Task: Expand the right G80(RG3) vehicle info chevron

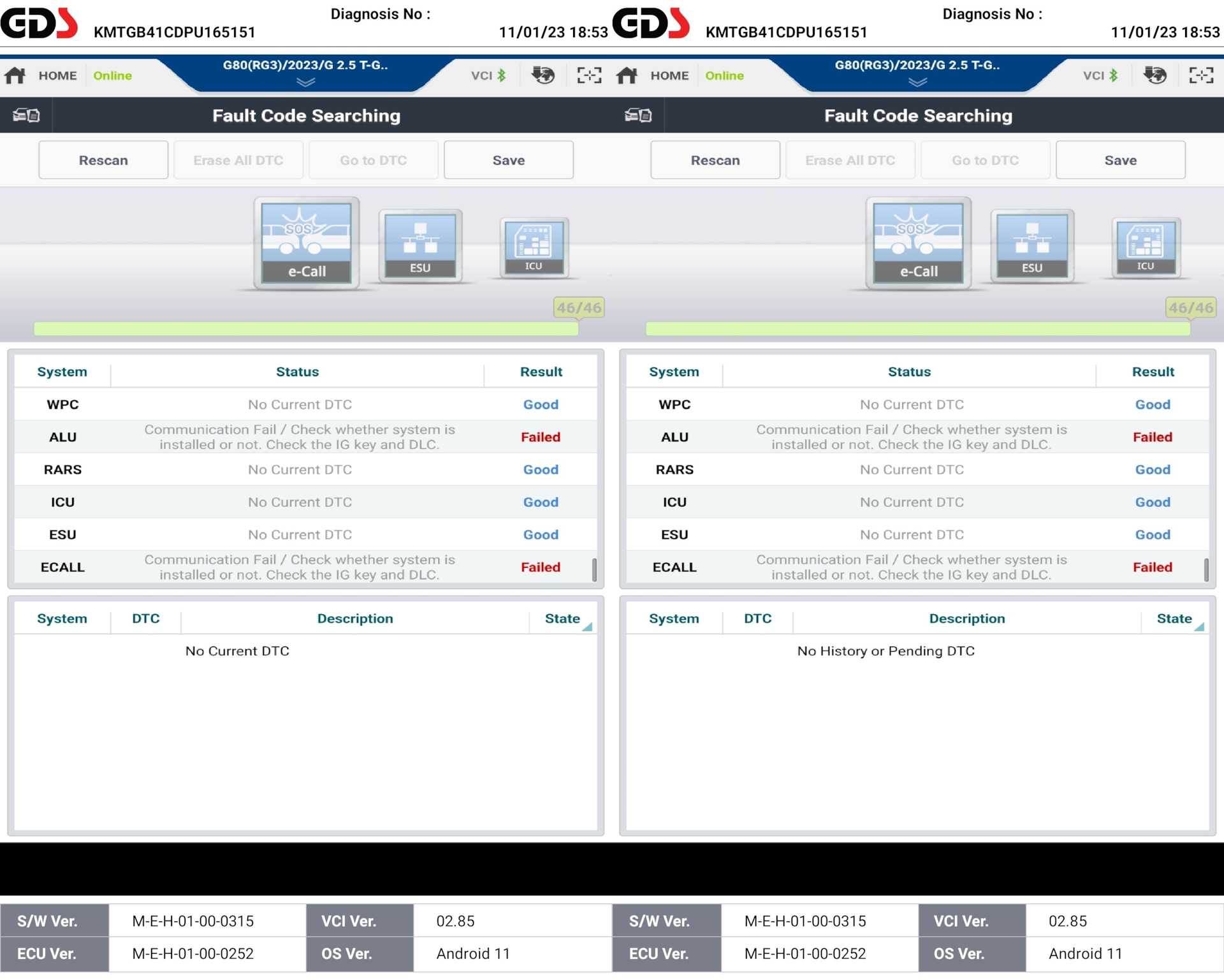Action: click(x=917, y=82)
